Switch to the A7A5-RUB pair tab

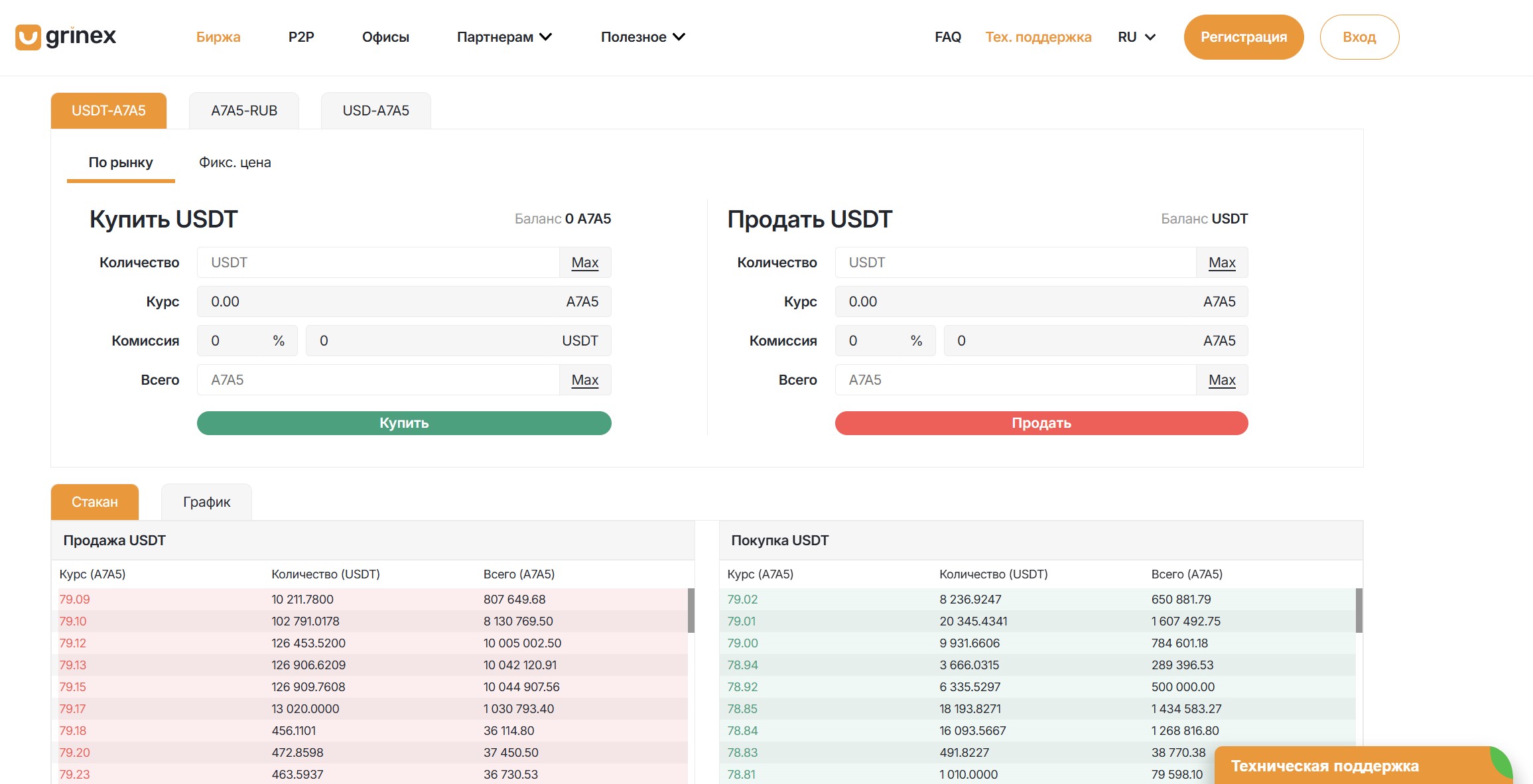[244, 111]
